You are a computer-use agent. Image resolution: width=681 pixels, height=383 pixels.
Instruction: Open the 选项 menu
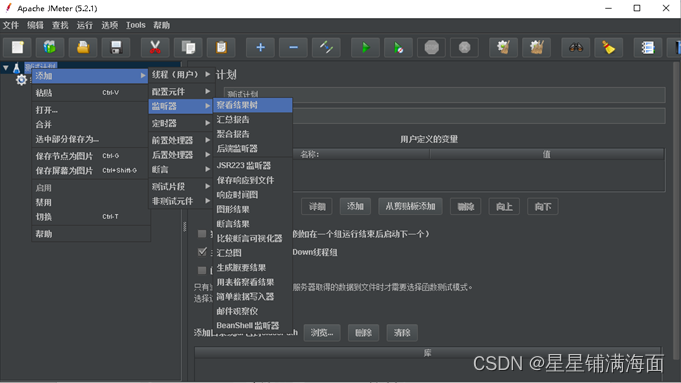point(109,25)
